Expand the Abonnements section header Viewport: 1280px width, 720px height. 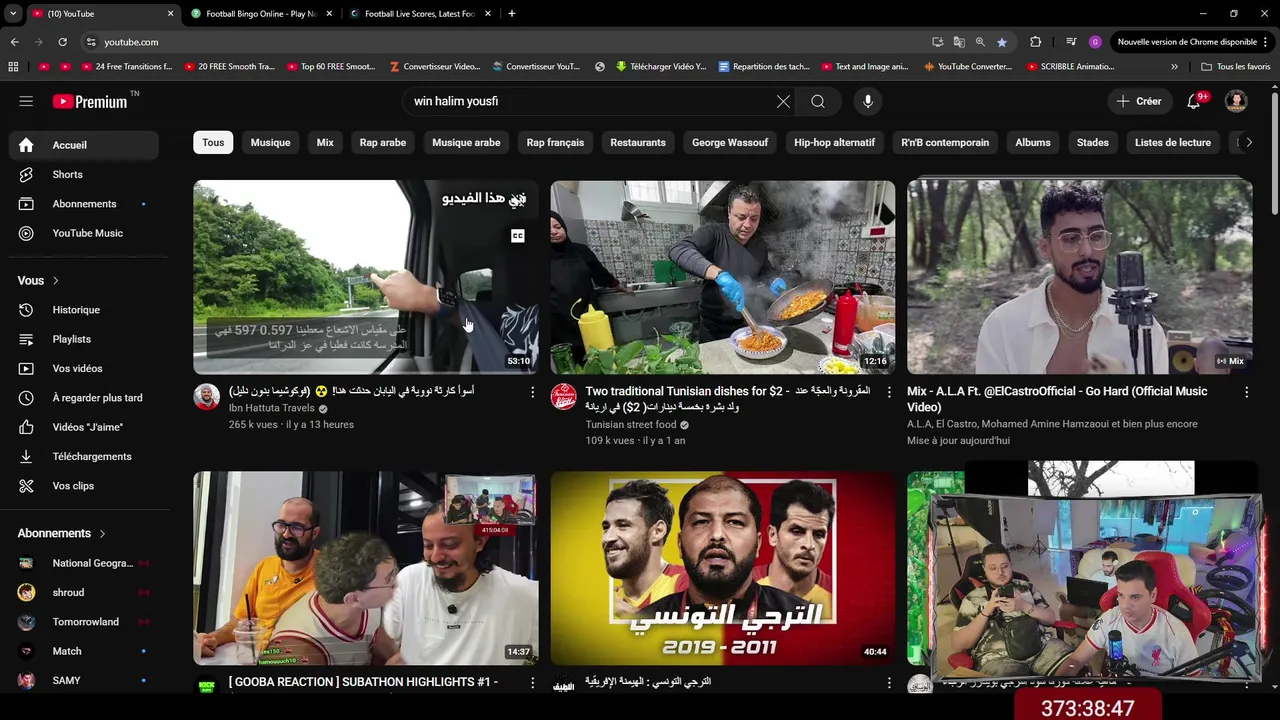tap(62, 533)
